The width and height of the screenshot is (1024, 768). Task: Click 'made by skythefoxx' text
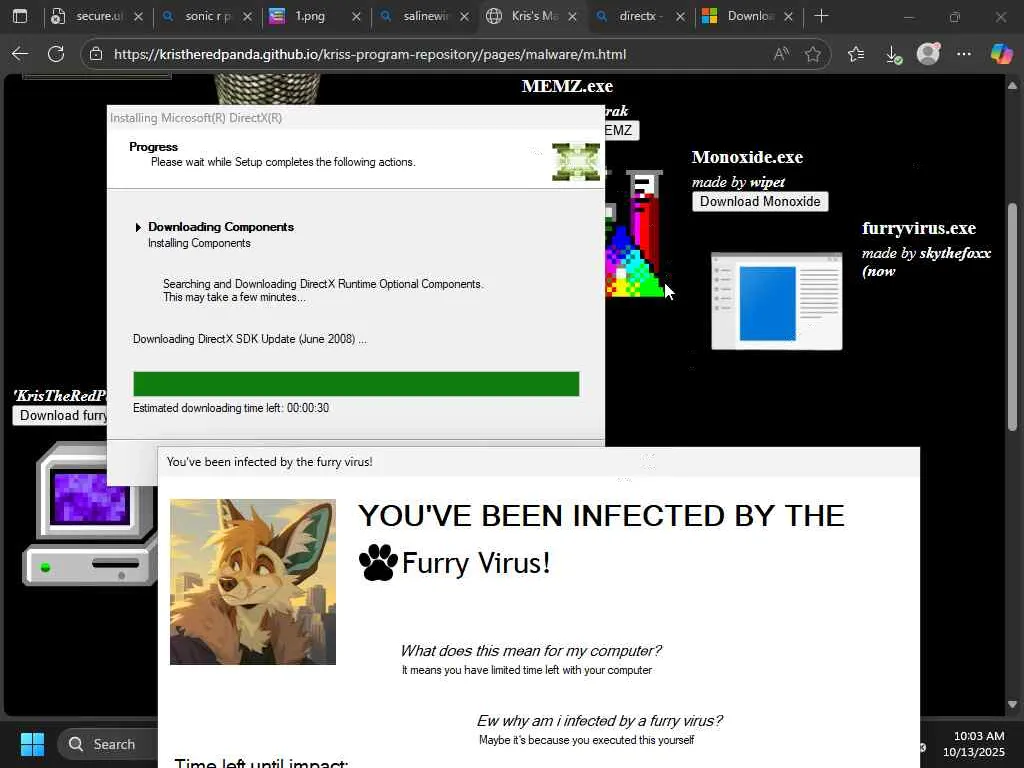click(x=926, y=253)
